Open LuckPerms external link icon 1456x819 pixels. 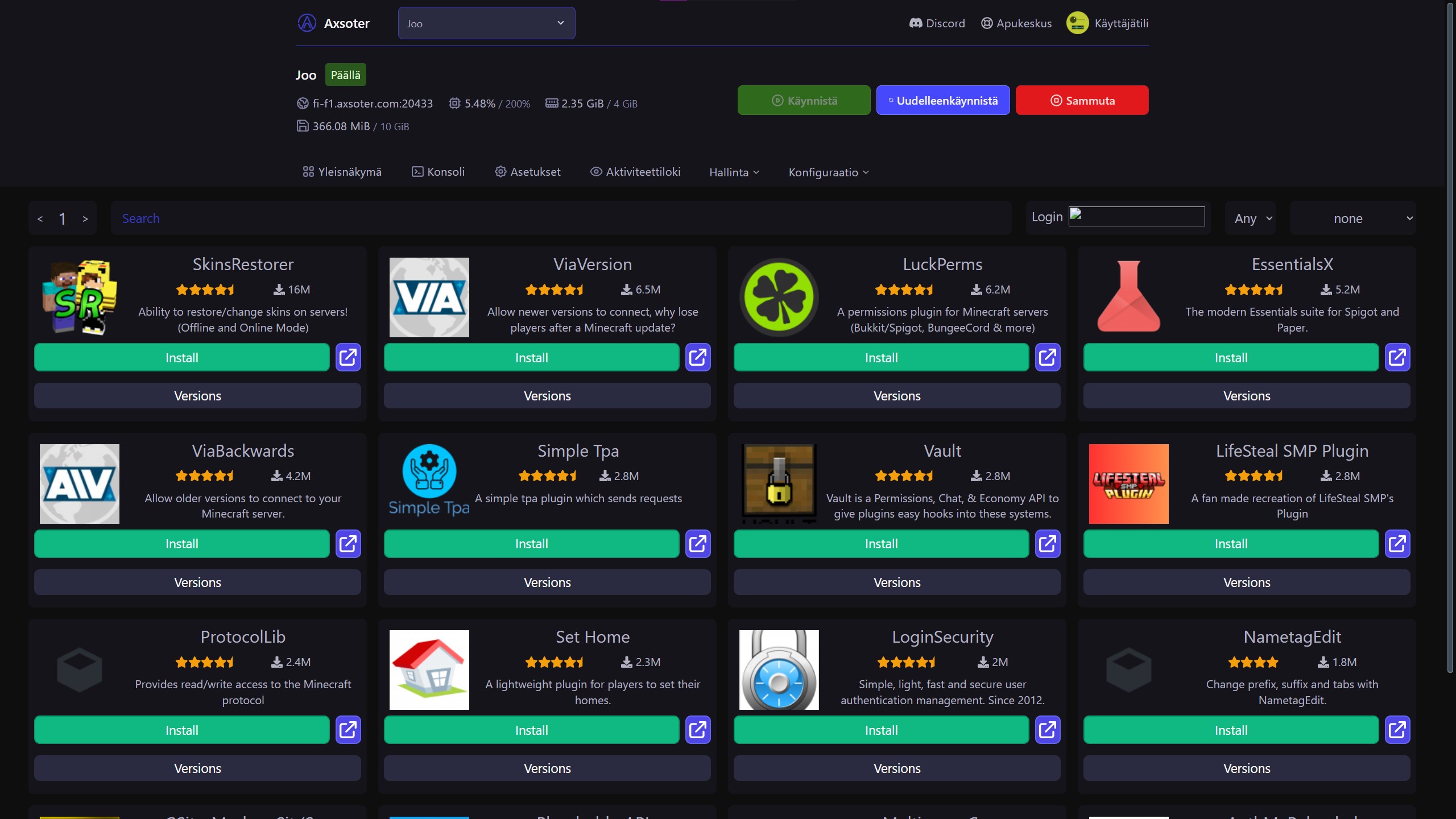tap(1048, 357)
